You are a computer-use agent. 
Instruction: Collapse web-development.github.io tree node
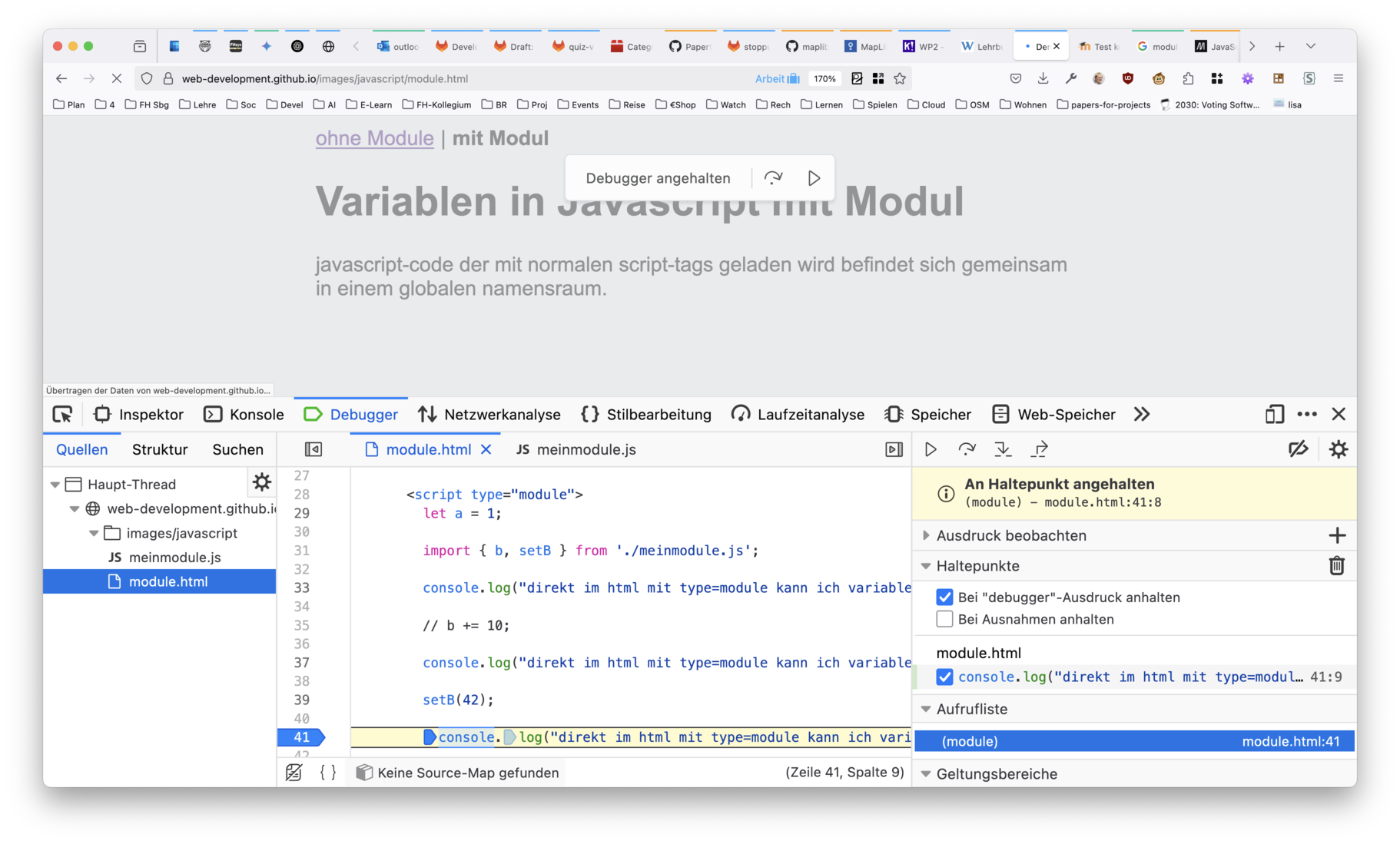coord(75,509)
